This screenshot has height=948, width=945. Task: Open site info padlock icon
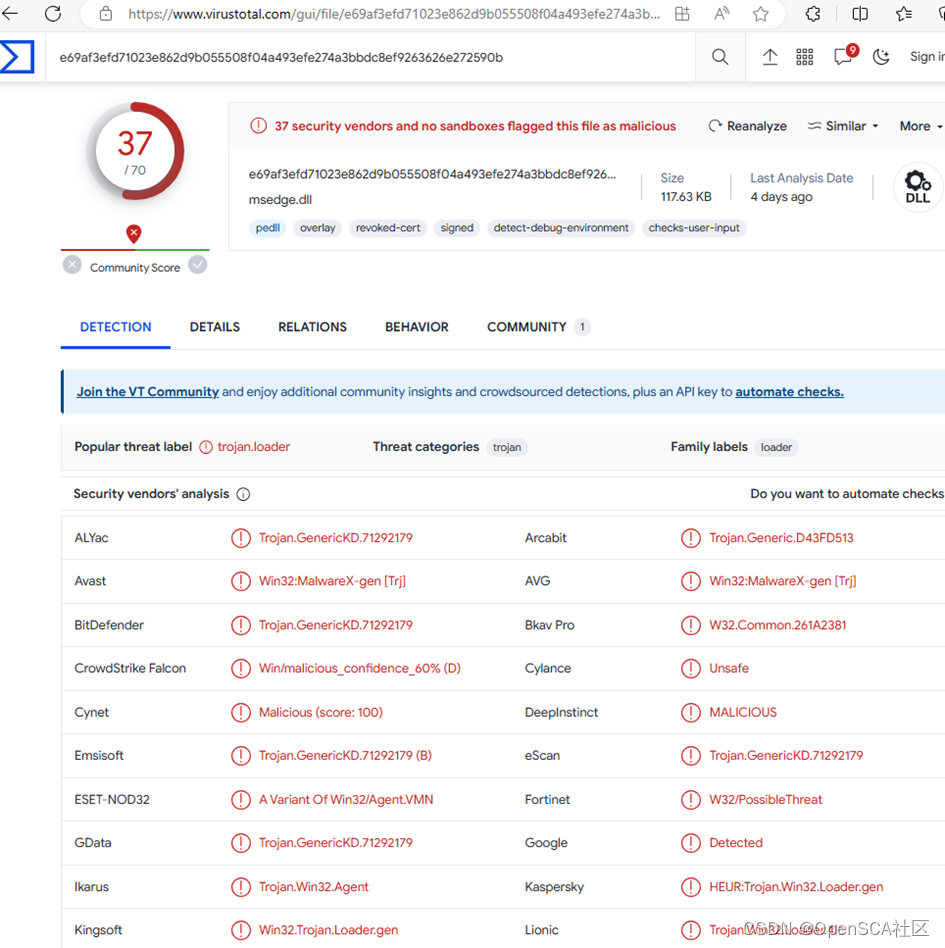[x=106, y=14]
